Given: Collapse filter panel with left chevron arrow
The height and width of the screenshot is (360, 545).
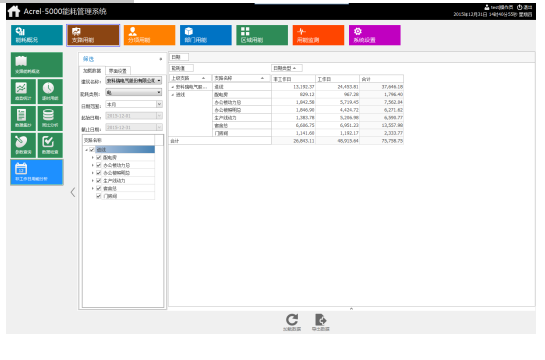Looking at the screenshot, I should tap(73, 192).
